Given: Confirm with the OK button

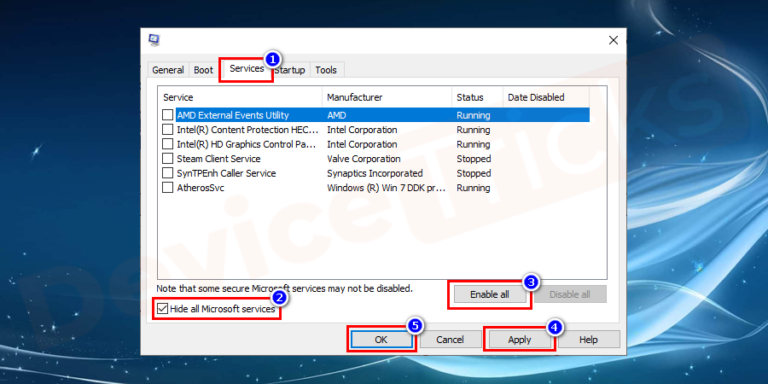Looking at the screenshot, I should click(381, 339).
